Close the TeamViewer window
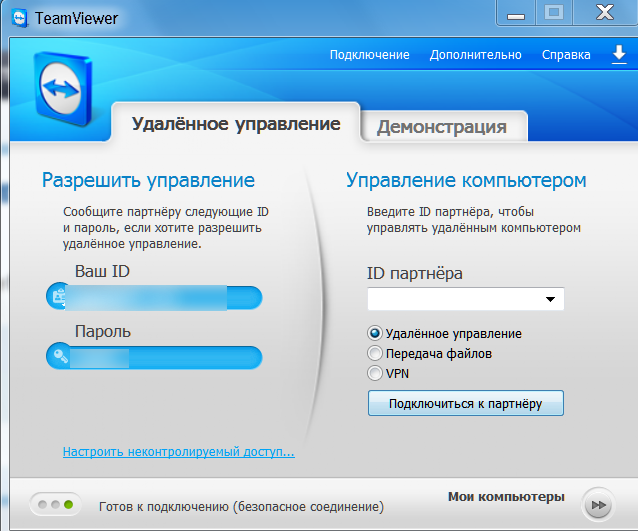Viewport: 638px width, 531px height. (x=605, y=13)
